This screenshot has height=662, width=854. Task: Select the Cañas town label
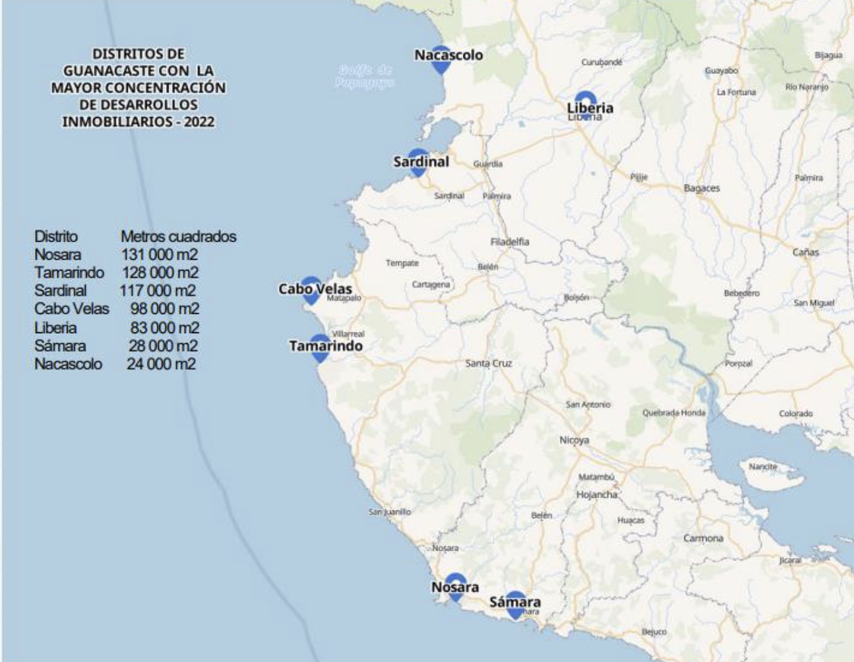(x=805, y=252)
